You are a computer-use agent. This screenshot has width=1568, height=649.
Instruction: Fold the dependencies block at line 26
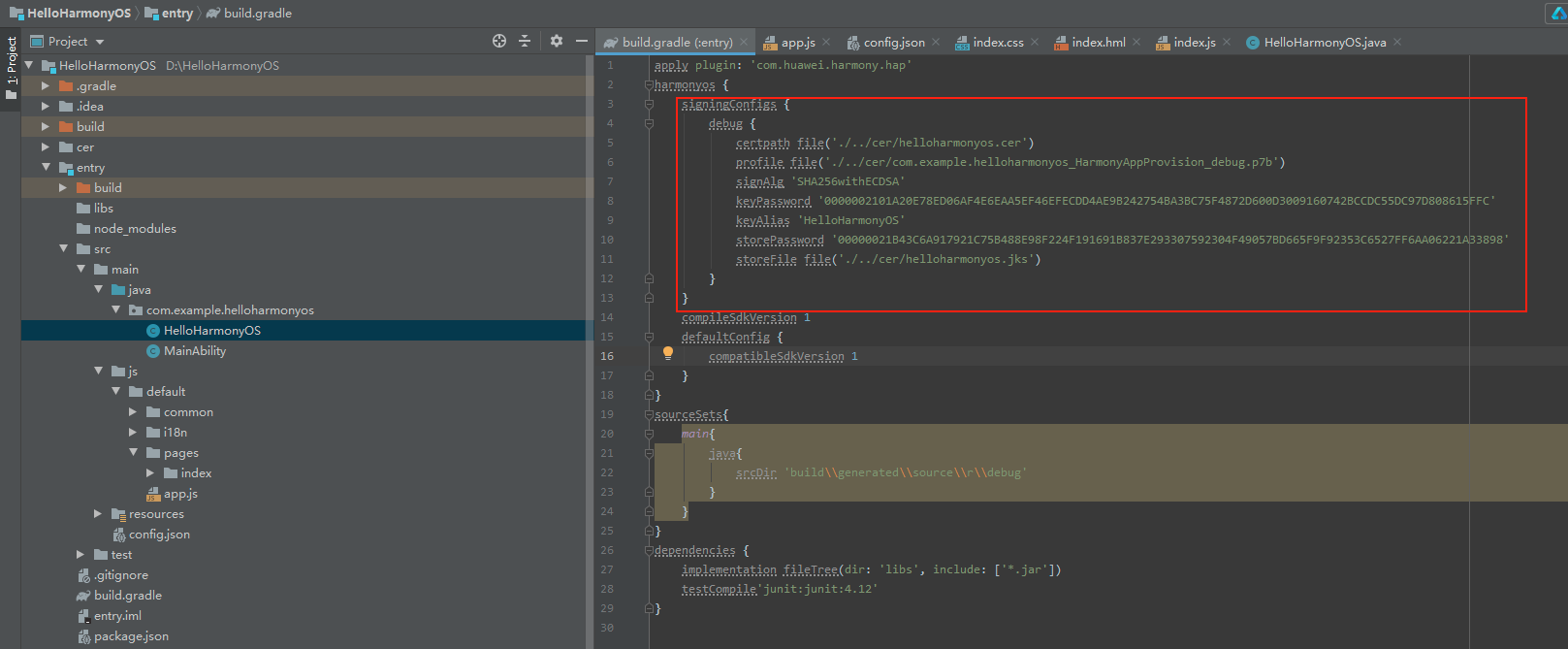[649, 550]
